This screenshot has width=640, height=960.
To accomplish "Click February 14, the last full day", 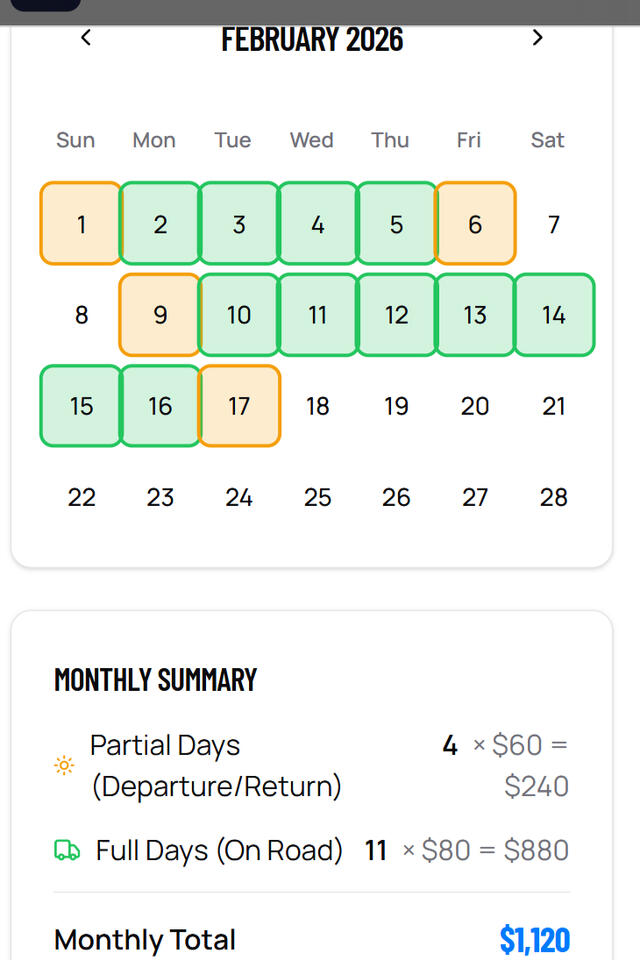I will (x=554, y=315).
